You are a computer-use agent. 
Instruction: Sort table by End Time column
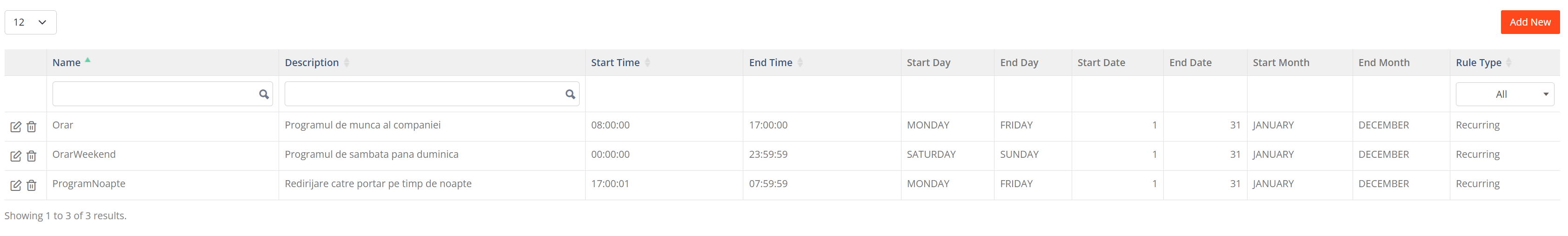point(771,62)
